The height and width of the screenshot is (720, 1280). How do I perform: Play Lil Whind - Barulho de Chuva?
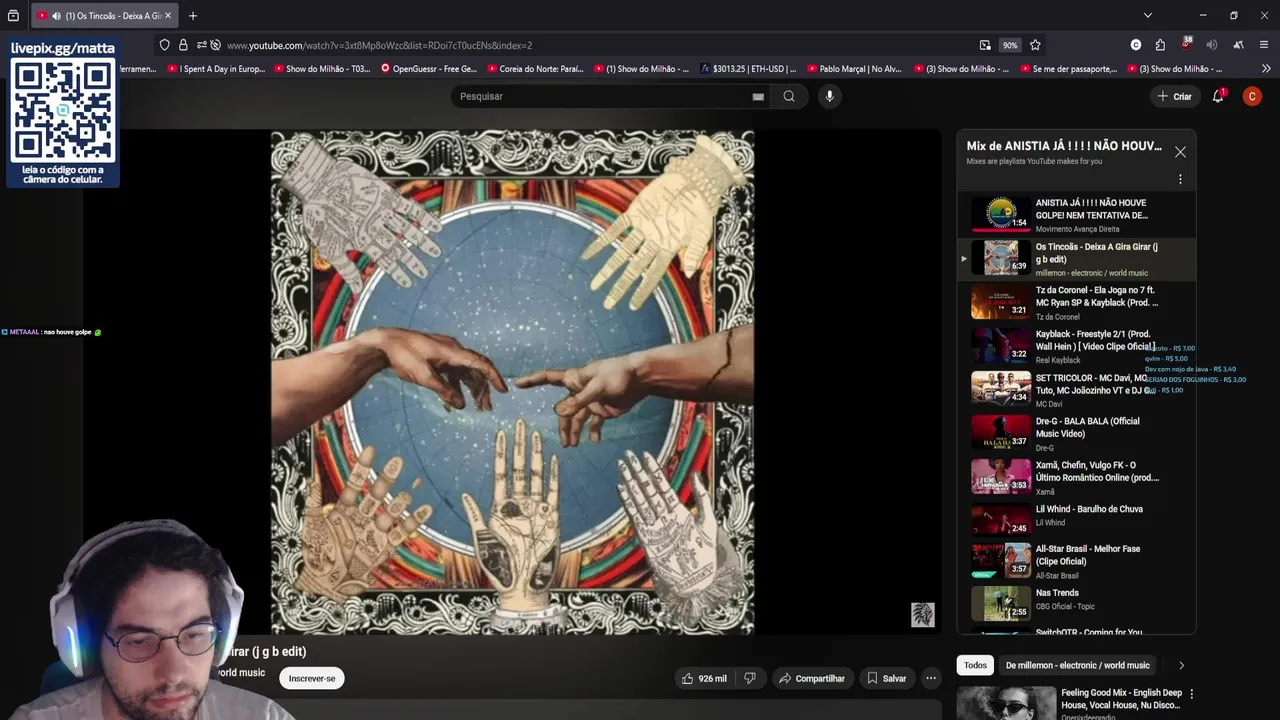[1075, 519]
